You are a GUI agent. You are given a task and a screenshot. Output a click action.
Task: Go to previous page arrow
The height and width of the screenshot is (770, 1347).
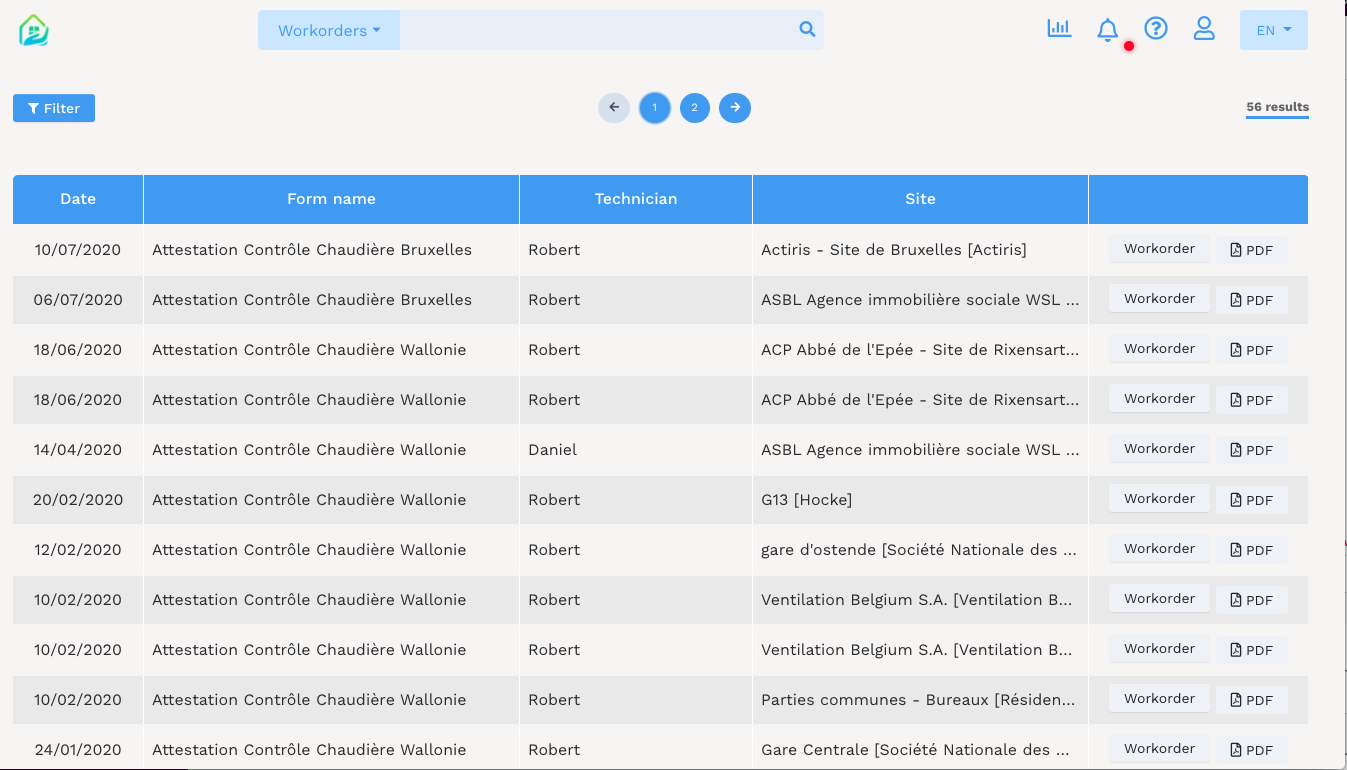[x=614, y=108]
